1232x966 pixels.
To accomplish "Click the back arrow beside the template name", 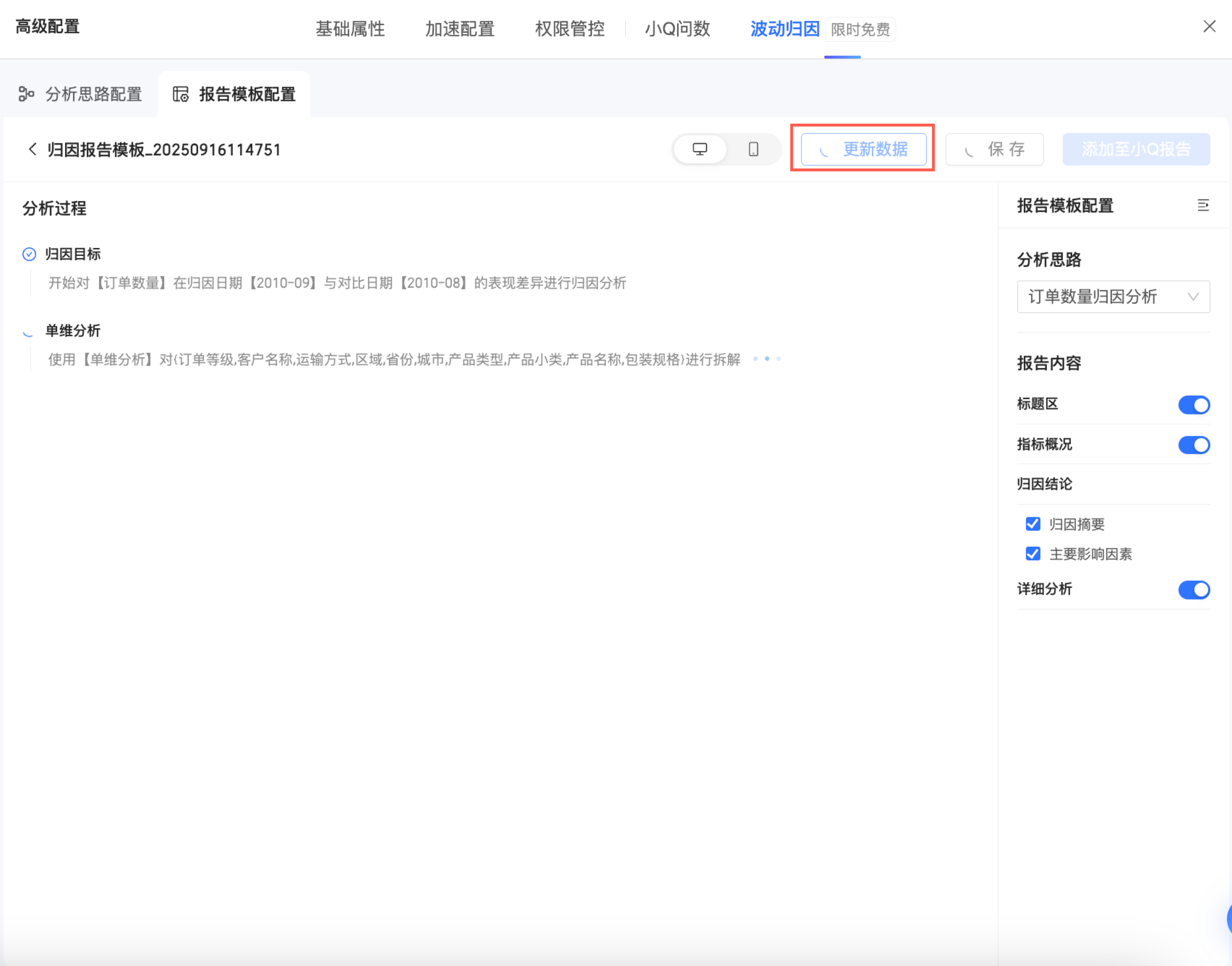I will [x=33, y=149].
